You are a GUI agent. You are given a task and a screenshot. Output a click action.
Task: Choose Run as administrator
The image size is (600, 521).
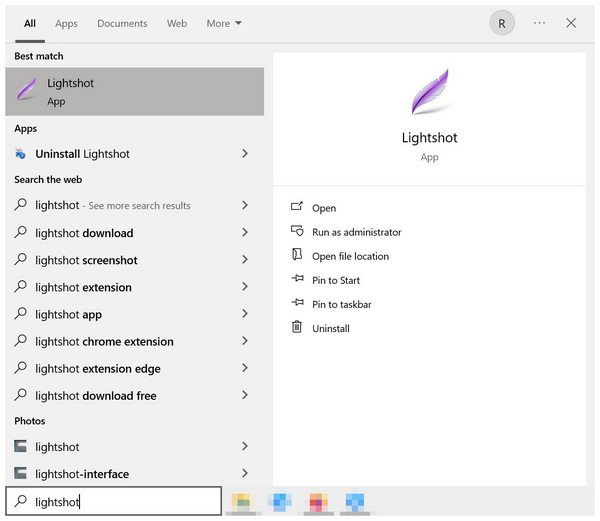(x=357, y=232)
